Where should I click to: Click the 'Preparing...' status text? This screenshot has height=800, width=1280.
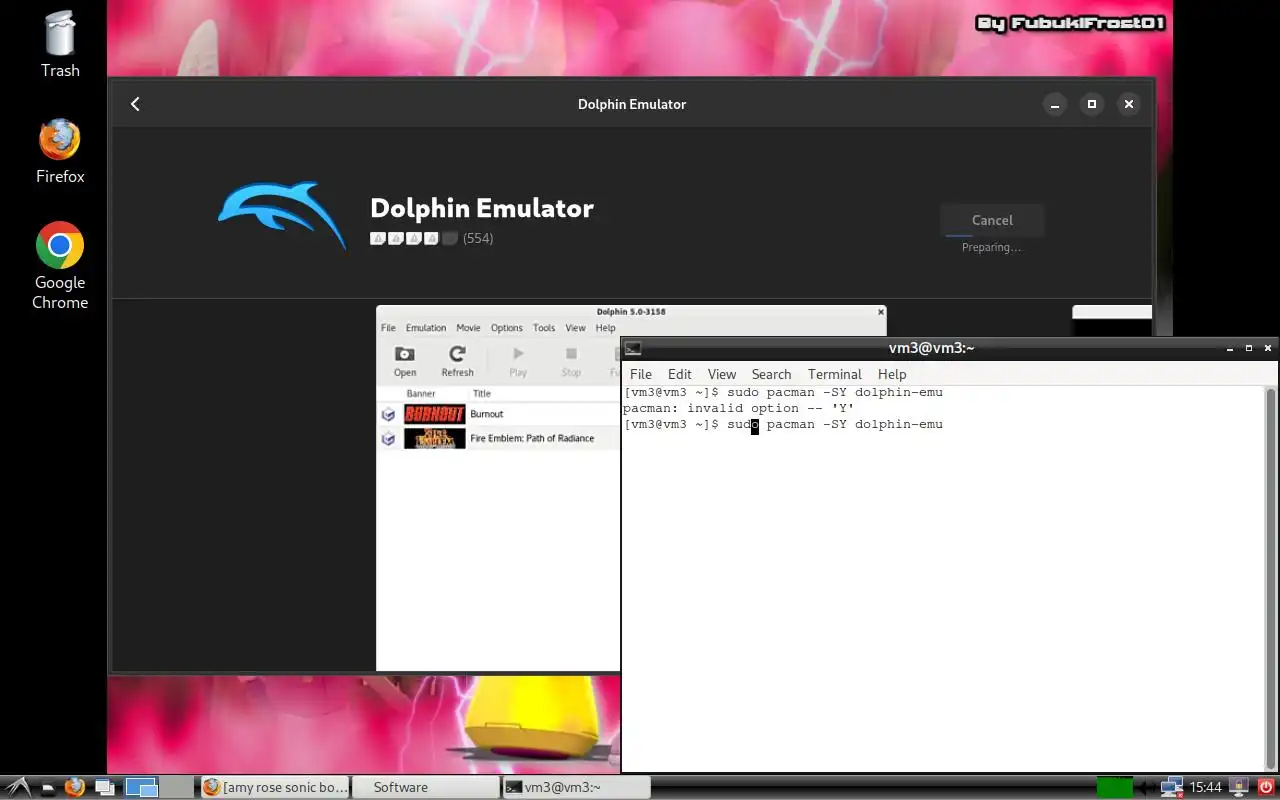991,247
